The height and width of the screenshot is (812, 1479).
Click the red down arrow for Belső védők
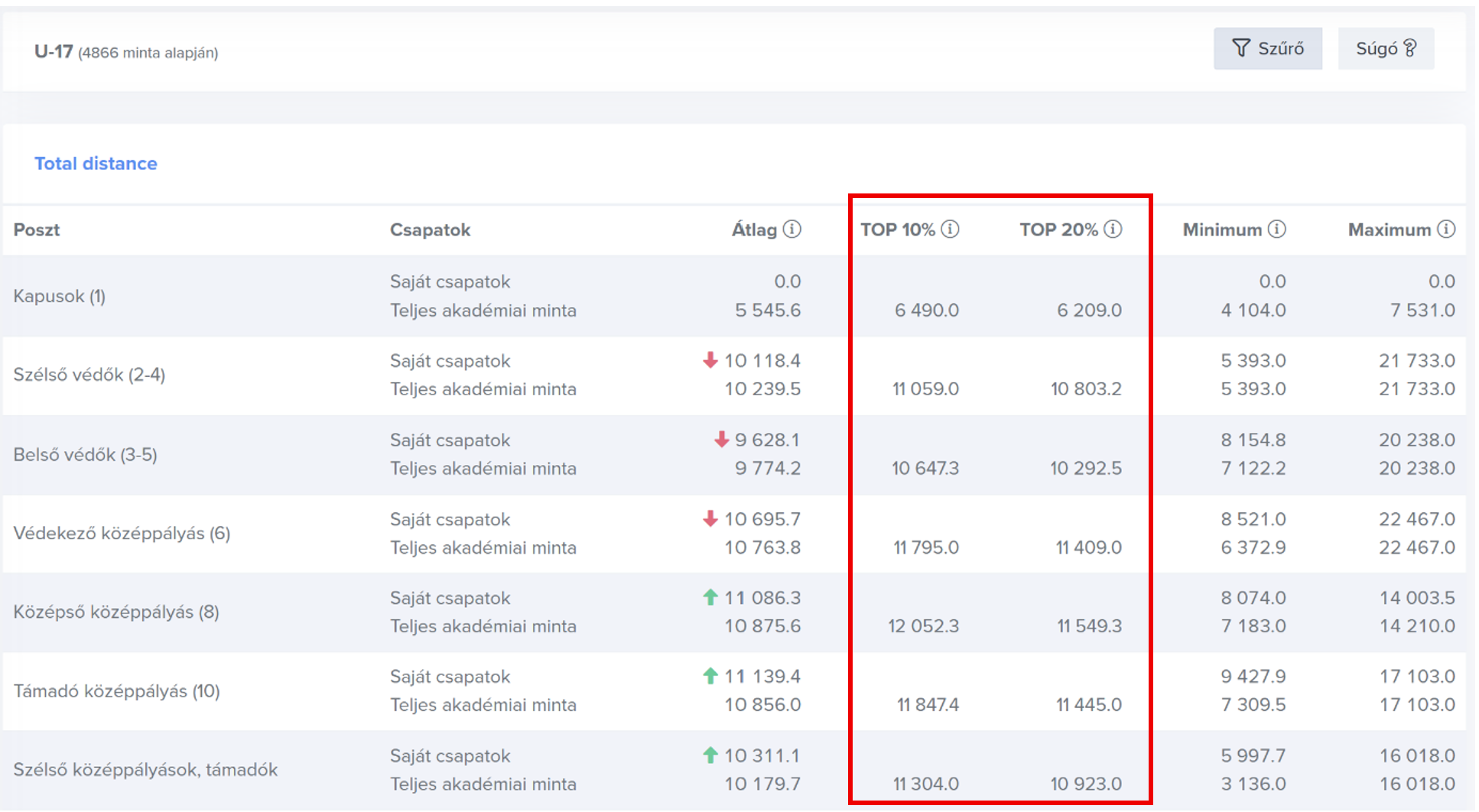(721, 440)
